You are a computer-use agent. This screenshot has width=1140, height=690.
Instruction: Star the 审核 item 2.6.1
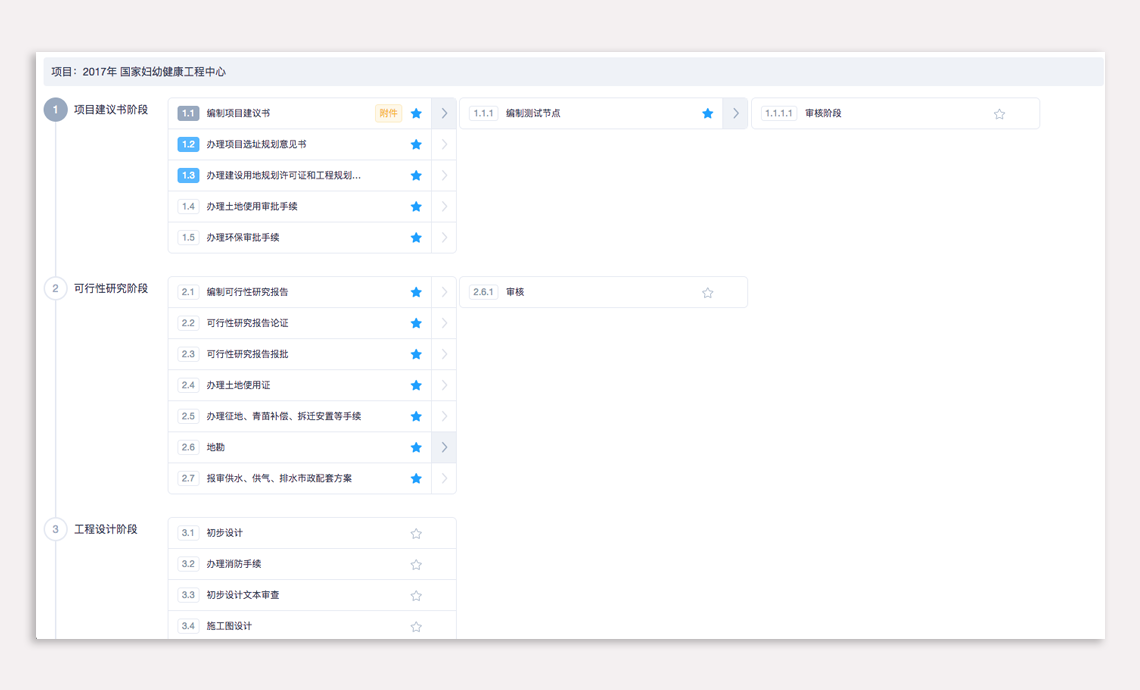coord(708,293)
